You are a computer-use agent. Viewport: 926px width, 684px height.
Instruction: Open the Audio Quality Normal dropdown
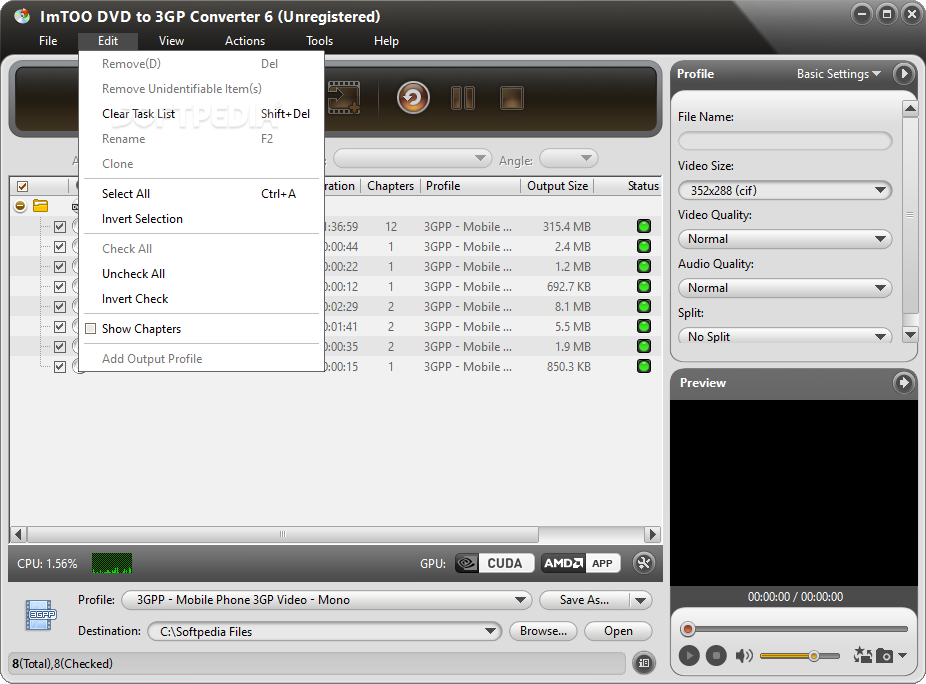pos(785,288)
